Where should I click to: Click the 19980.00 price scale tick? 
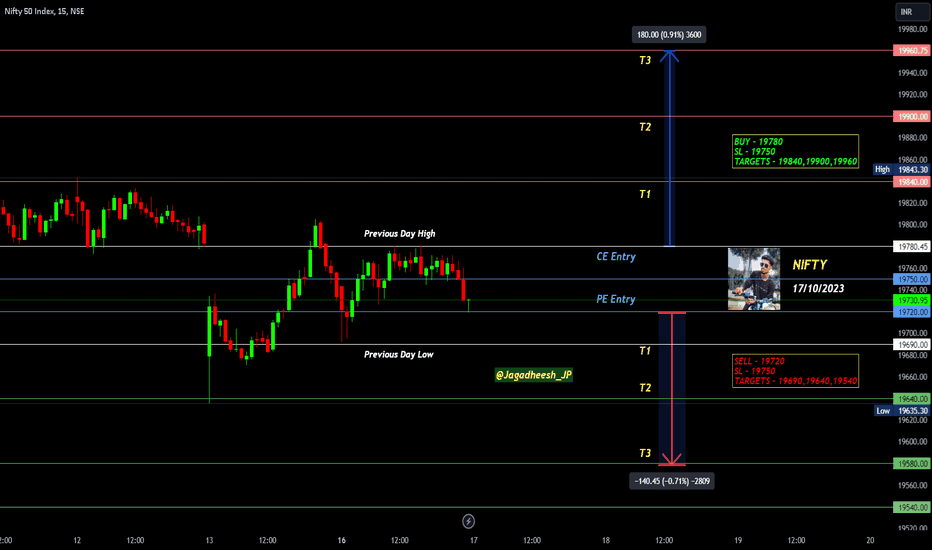tap(912, 29)
